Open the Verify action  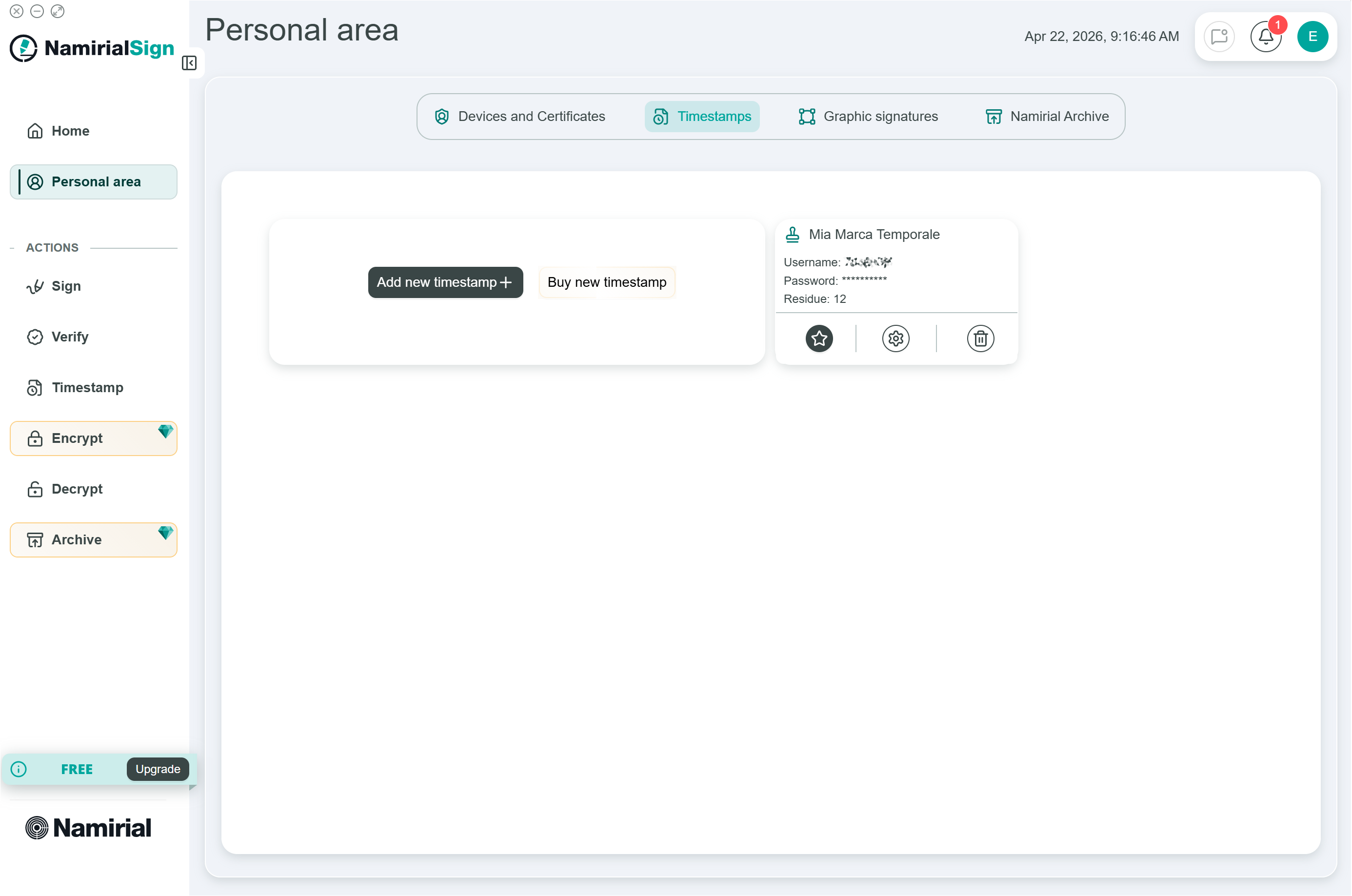click(x=70, y=337)
